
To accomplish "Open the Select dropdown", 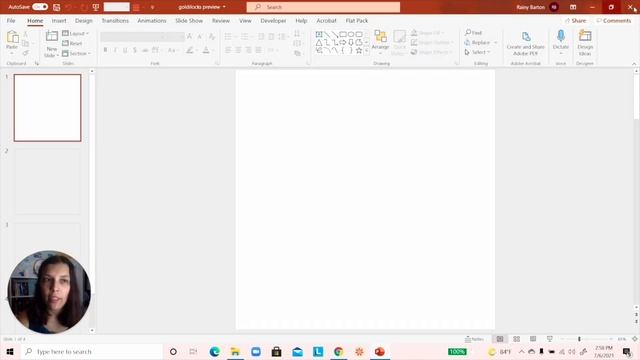I will tap(477, 52).
